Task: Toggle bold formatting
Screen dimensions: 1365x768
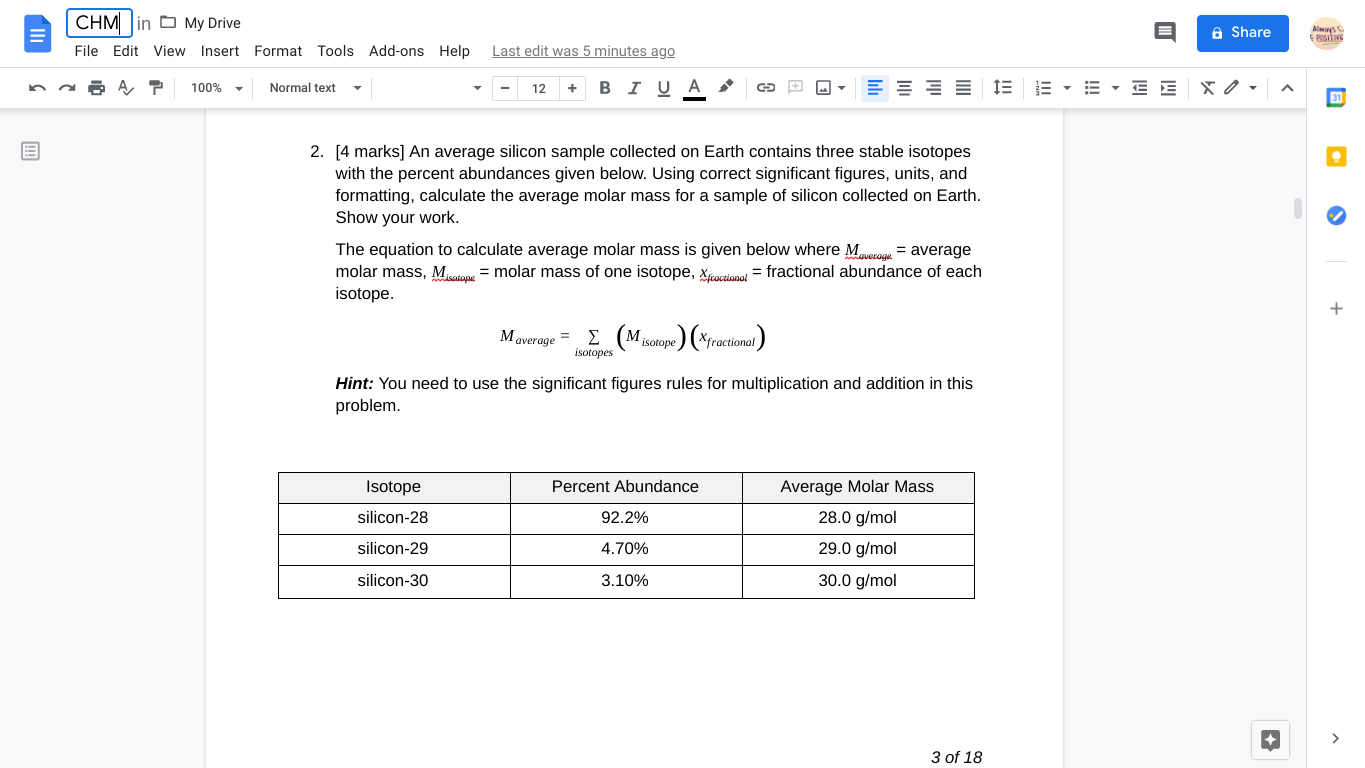Action: pos(604,88)
